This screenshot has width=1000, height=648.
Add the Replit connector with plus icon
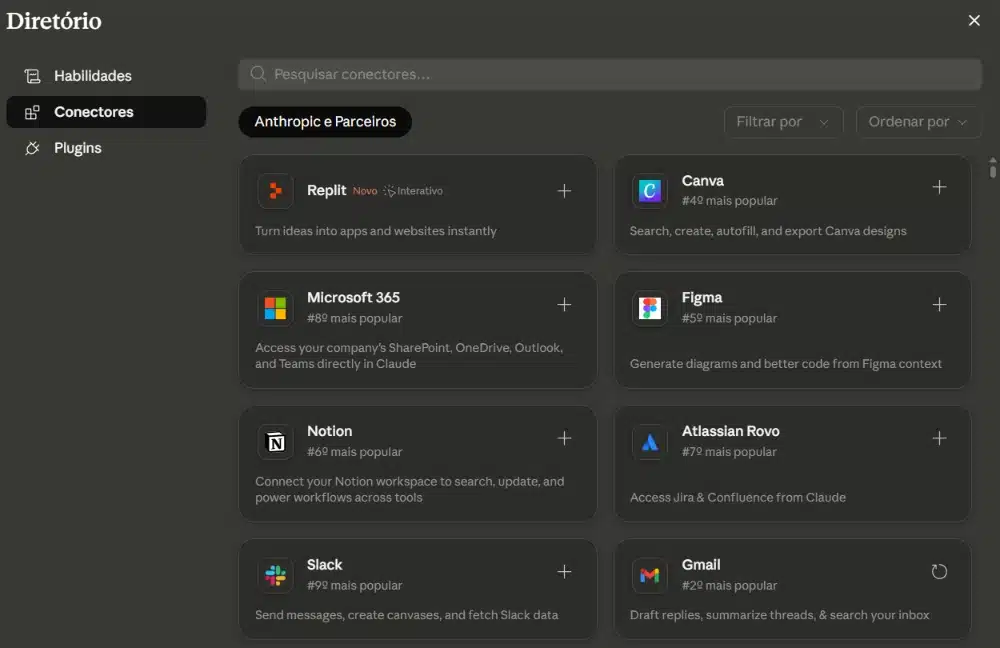564,191
